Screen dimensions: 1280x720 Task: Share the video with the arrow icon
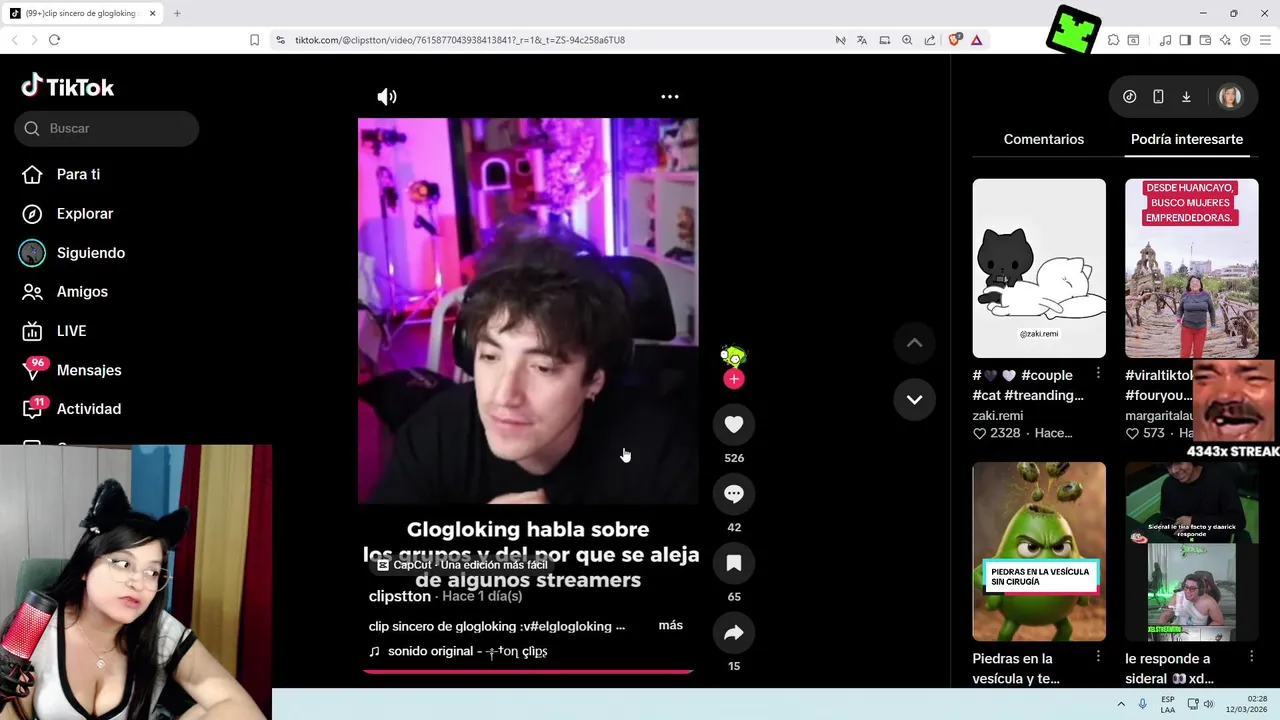[734, 633]
